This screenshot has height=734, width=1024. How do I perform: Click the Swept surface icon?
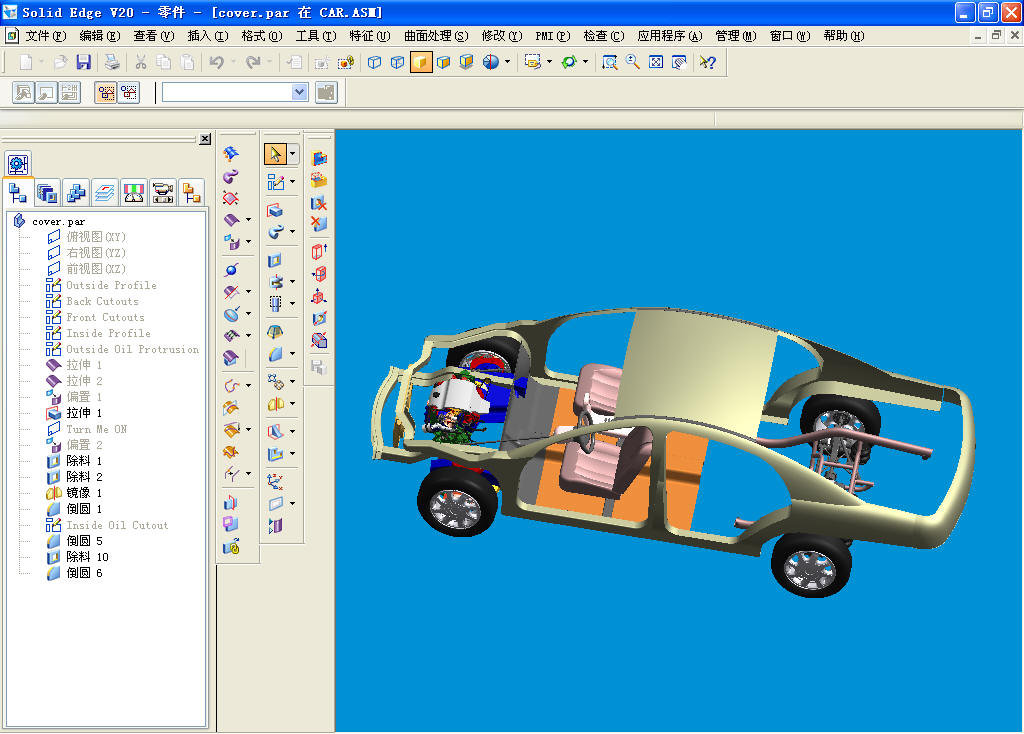coord(231,176)
